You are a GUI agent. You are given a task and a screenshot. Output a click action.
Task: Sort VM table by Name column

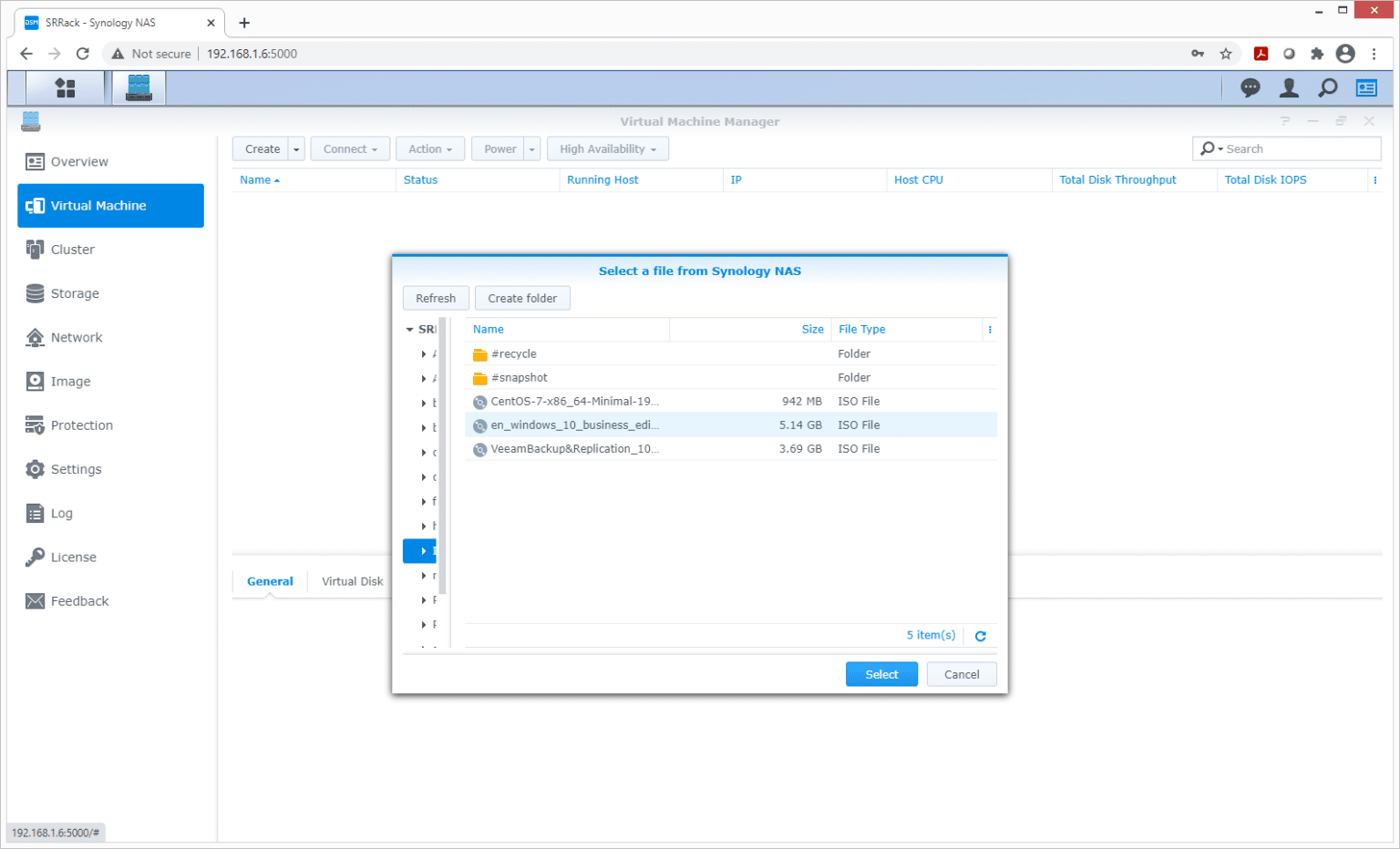(314, 180)
